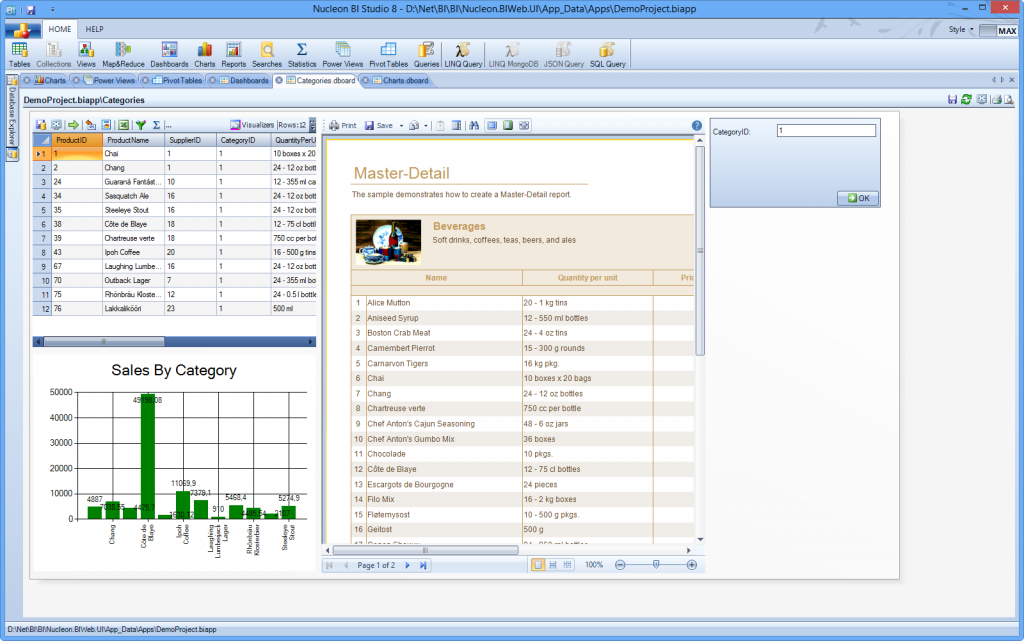Switch to the HELP ribbon tab
1024x641 pixels.
pyautogui.click(x=94, y=30)
